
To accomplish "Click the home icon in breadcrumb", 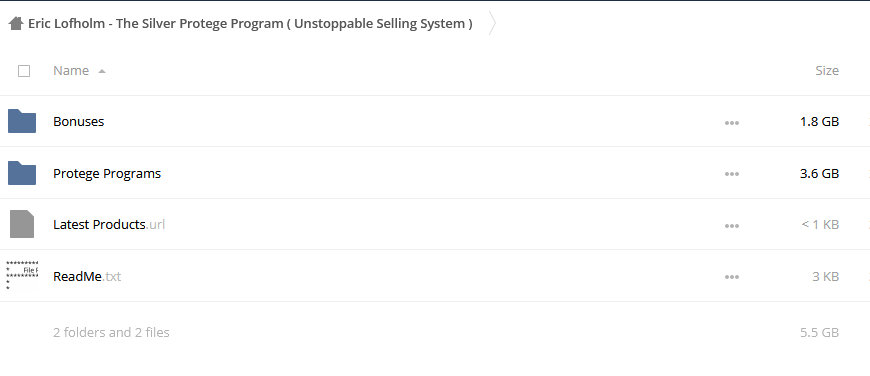I will tap(16, 23).
